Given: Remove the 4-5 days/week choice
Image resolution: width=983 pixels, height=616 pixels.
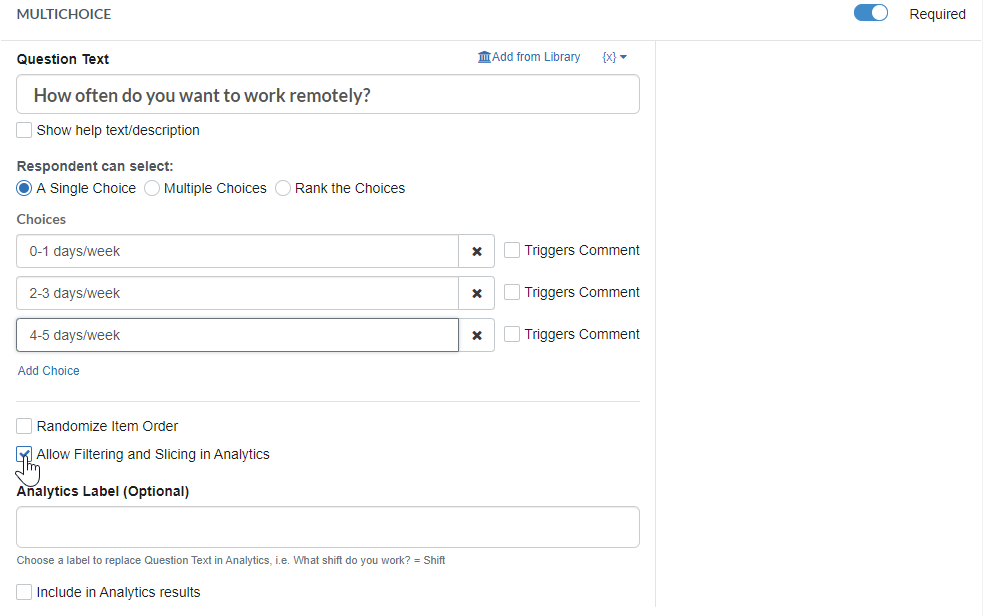Looking at the screenshot, I should tap(477, 335).
